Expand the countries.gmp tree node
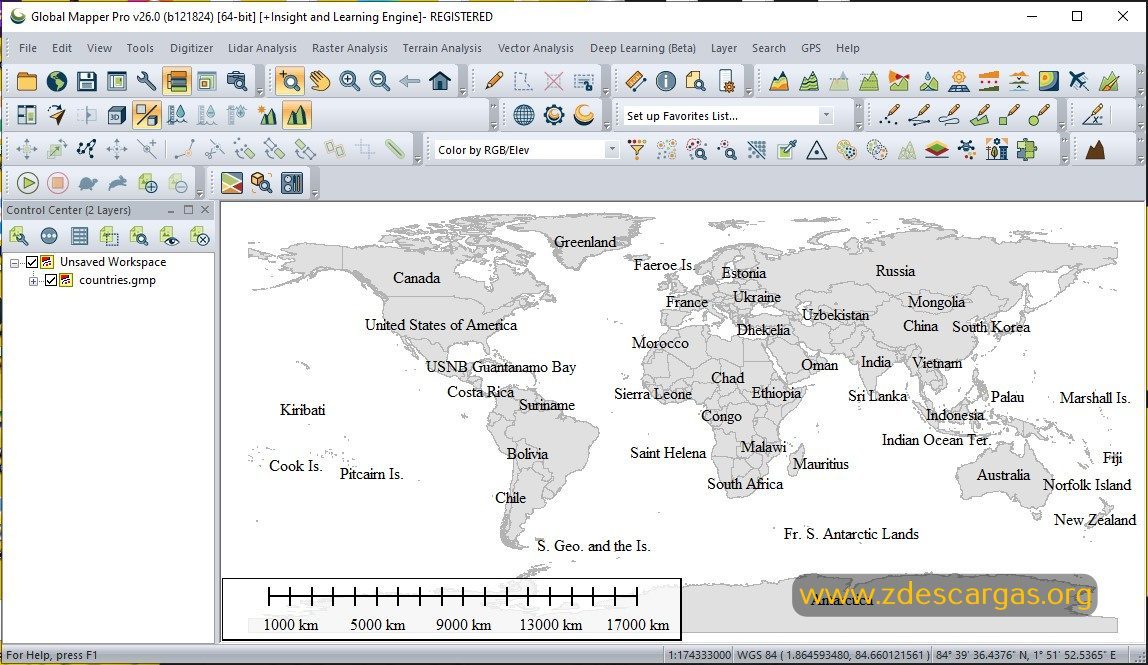 coord(33,281)
